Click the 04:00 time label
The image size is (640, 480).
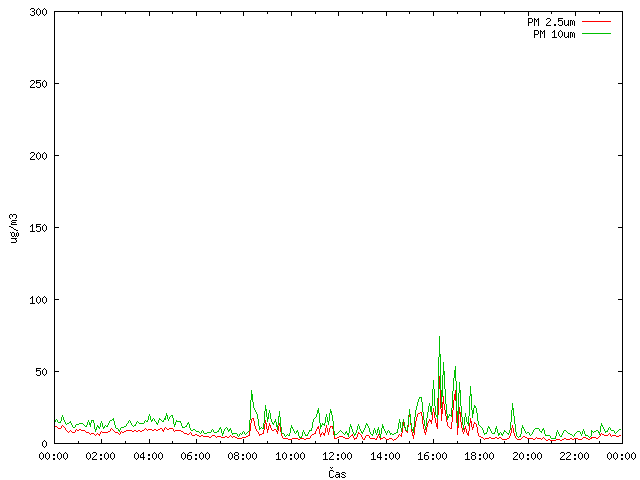pyautogui.click(x=148, y=456)
